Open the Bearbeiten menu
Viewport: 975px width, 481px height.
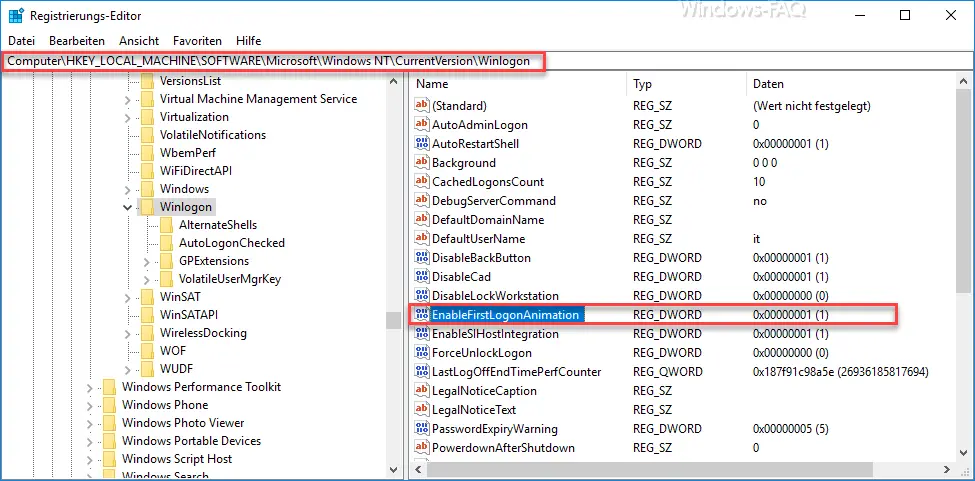pos(77,41)
